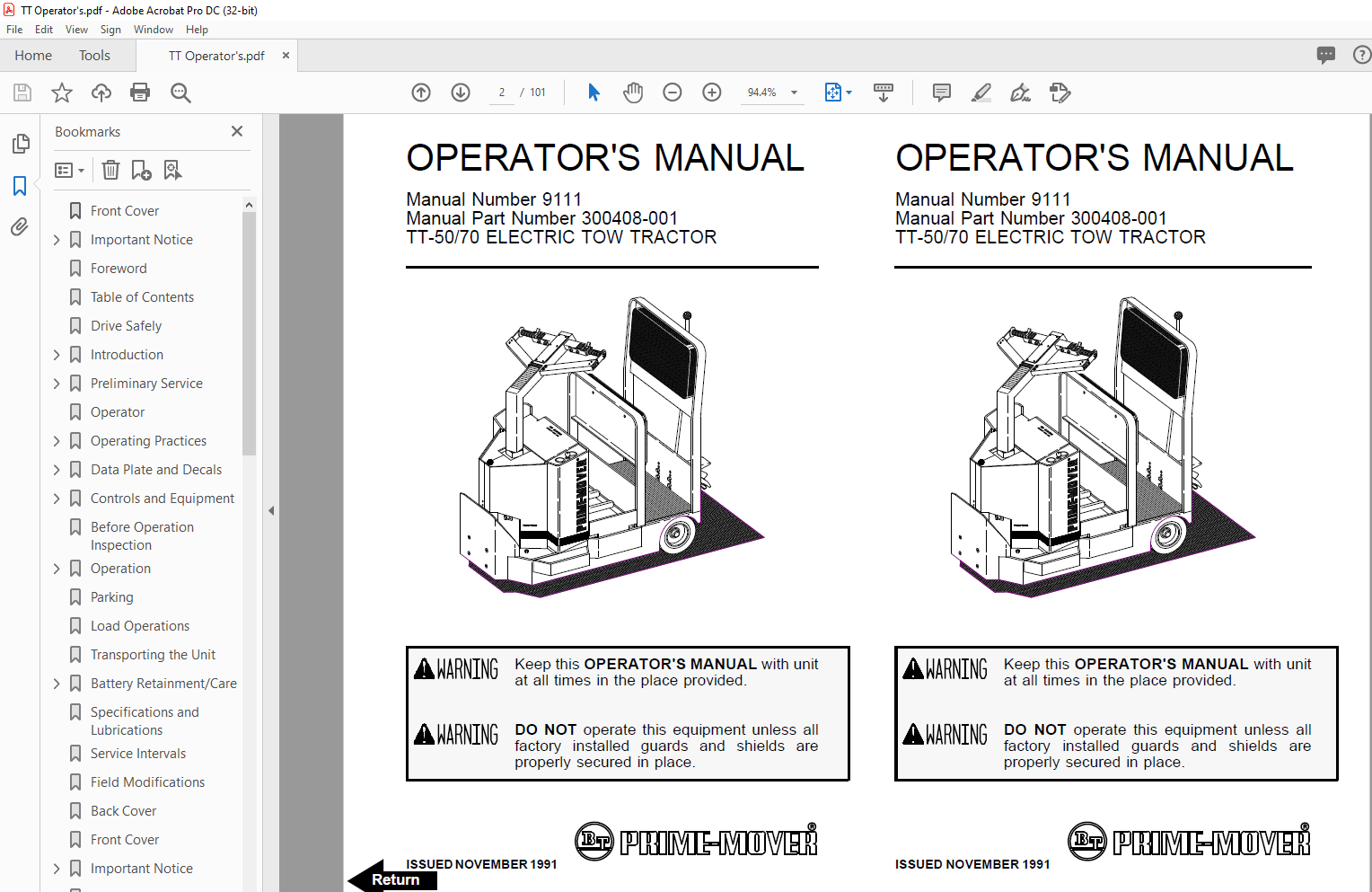Screen dimensions: 1372x892
Task: Open the Table of Contents bookmark
Action: 142,297
